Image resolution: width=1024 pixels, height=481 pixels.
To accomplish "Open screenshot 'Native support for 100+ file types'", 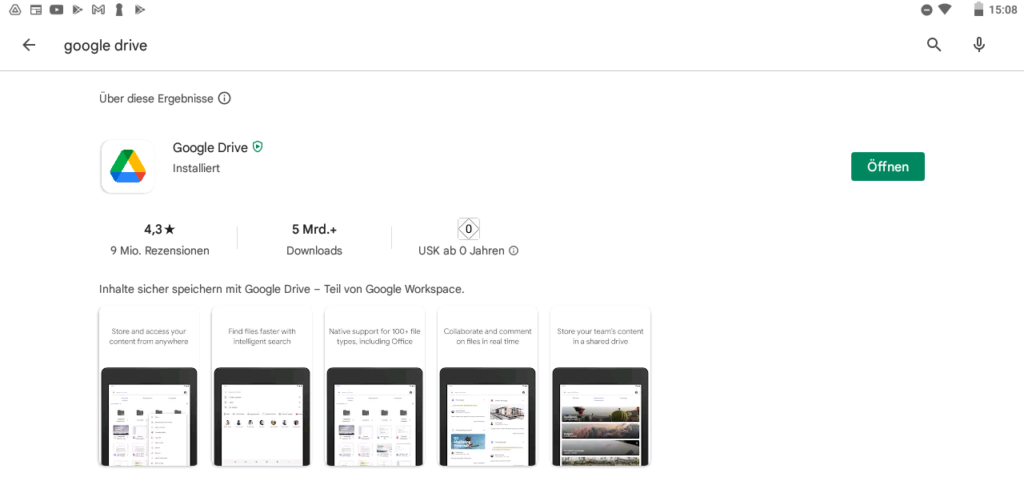I will [x=375, y=386].
